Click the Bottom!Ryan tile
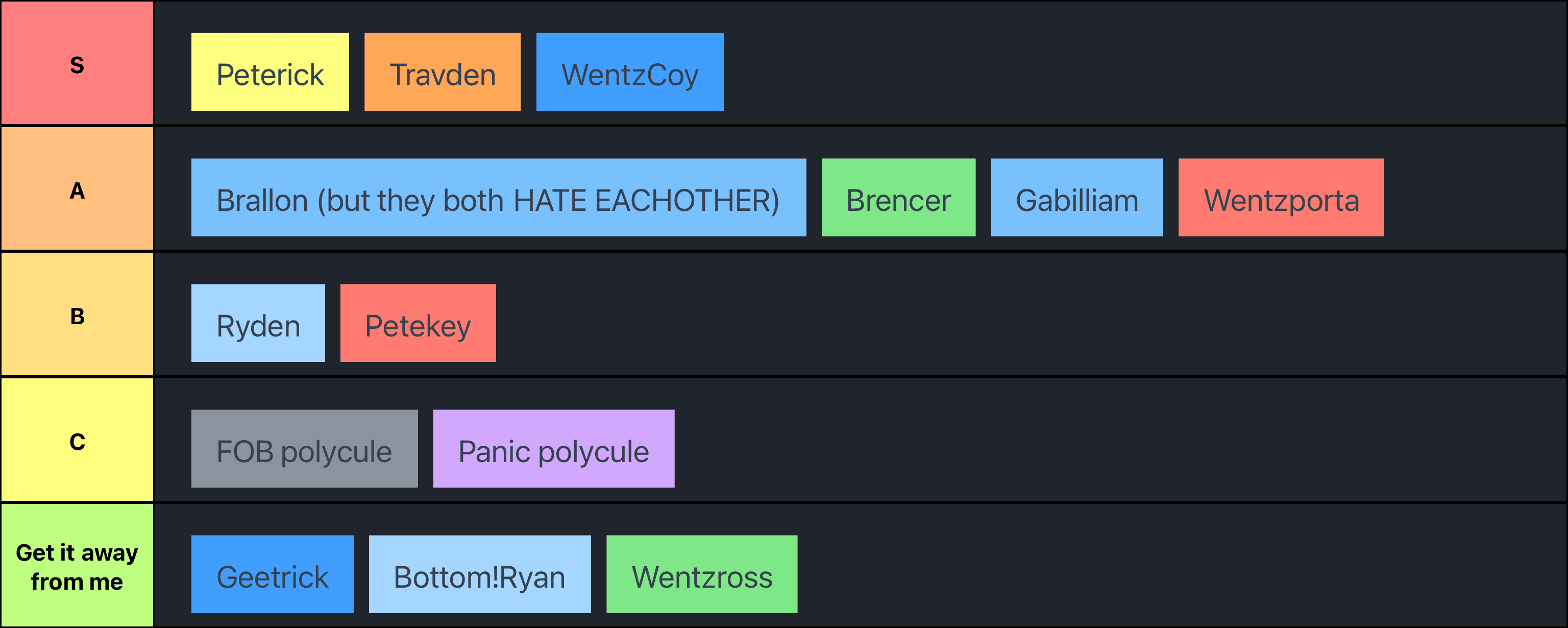Image resolution: width=1568 pixels, height=628 pixels. (480, 574)
